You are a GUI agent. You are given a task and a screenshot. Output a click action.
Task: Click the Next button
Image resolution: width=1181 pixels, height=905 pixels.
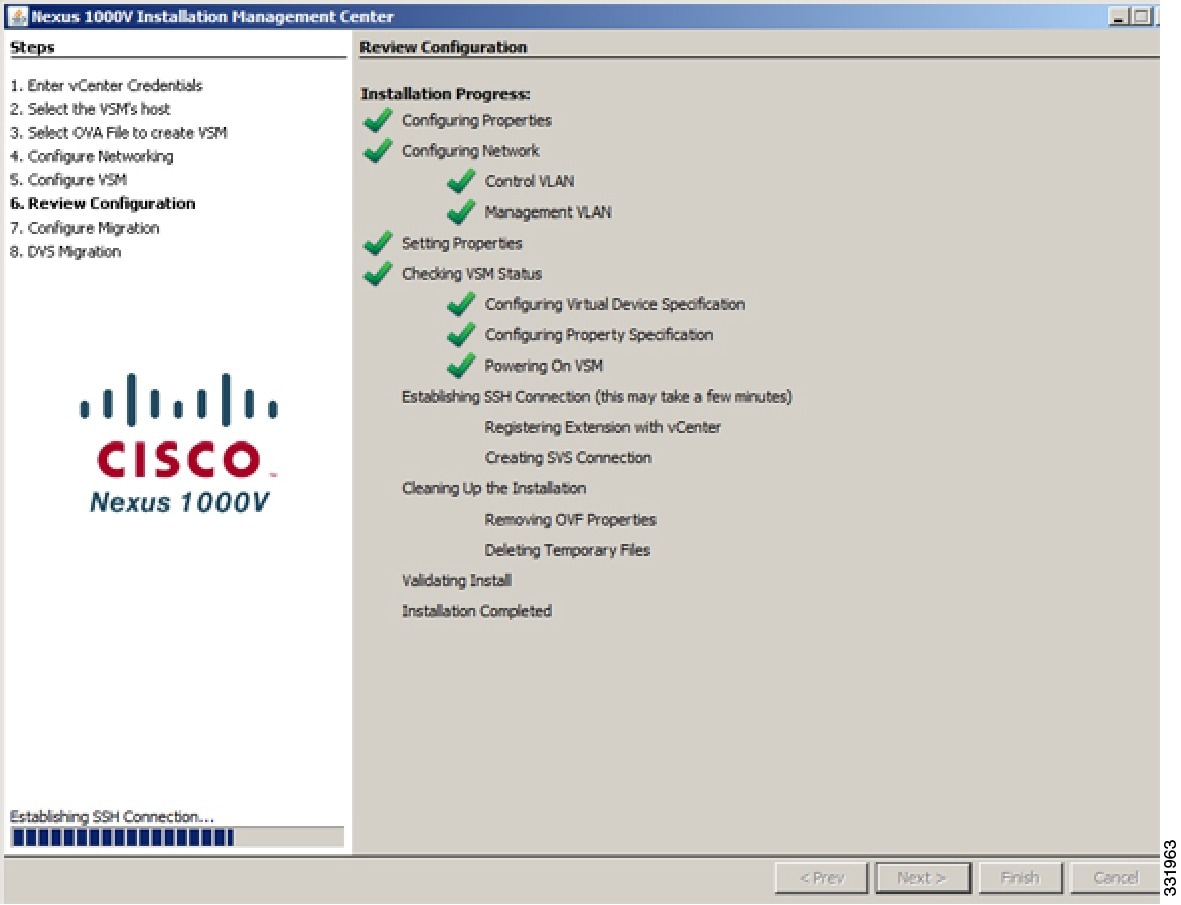point(923,878)
